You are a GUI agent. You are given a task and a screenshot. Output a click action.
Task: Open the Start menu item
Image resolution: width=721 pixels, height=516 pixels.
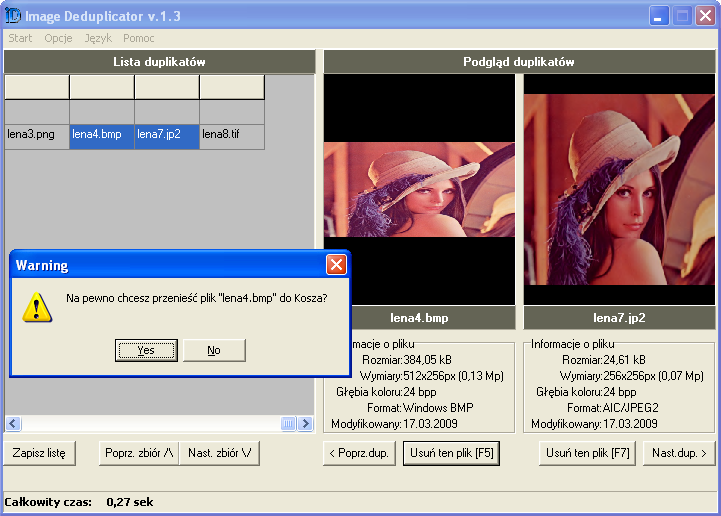(x=20, y=38)
